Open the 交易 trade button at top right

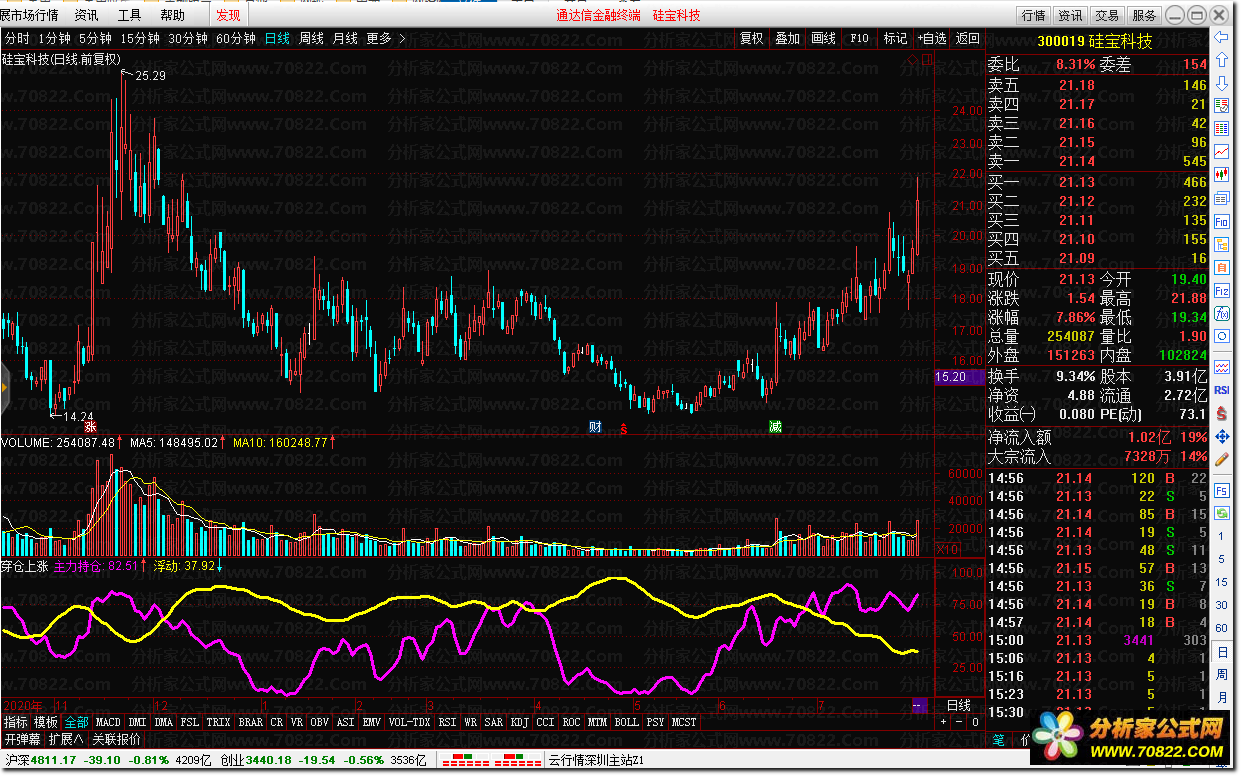pyautogui.click(x=1106, y=15)
